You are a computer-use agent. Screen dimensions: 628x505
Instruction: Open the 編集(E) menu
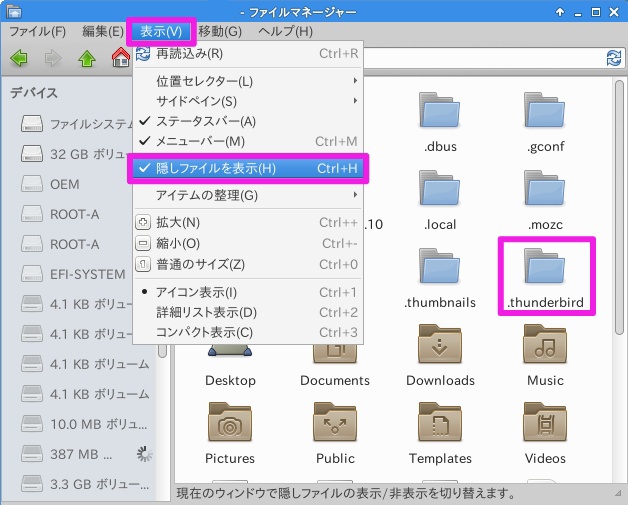[x=103, y=31]
